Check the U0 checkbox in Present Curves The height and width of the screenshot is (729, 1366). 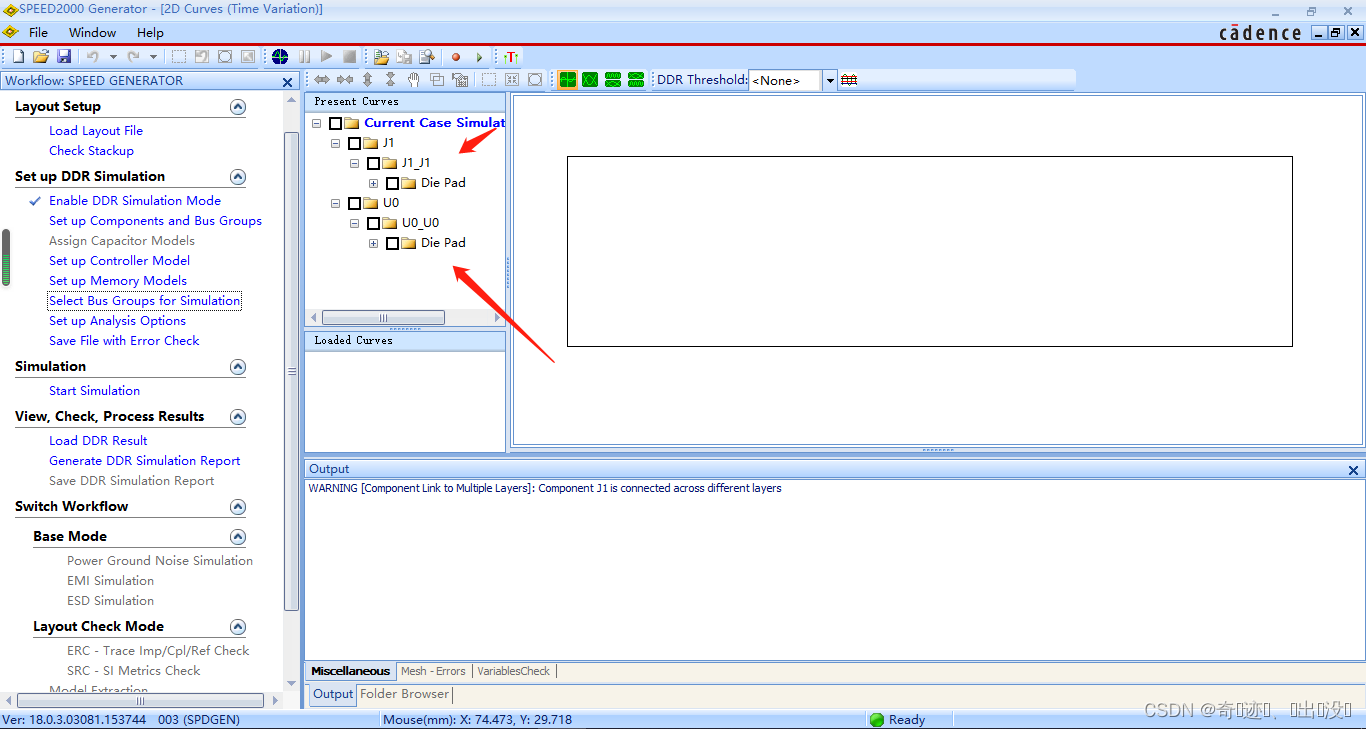coord(354,203)
